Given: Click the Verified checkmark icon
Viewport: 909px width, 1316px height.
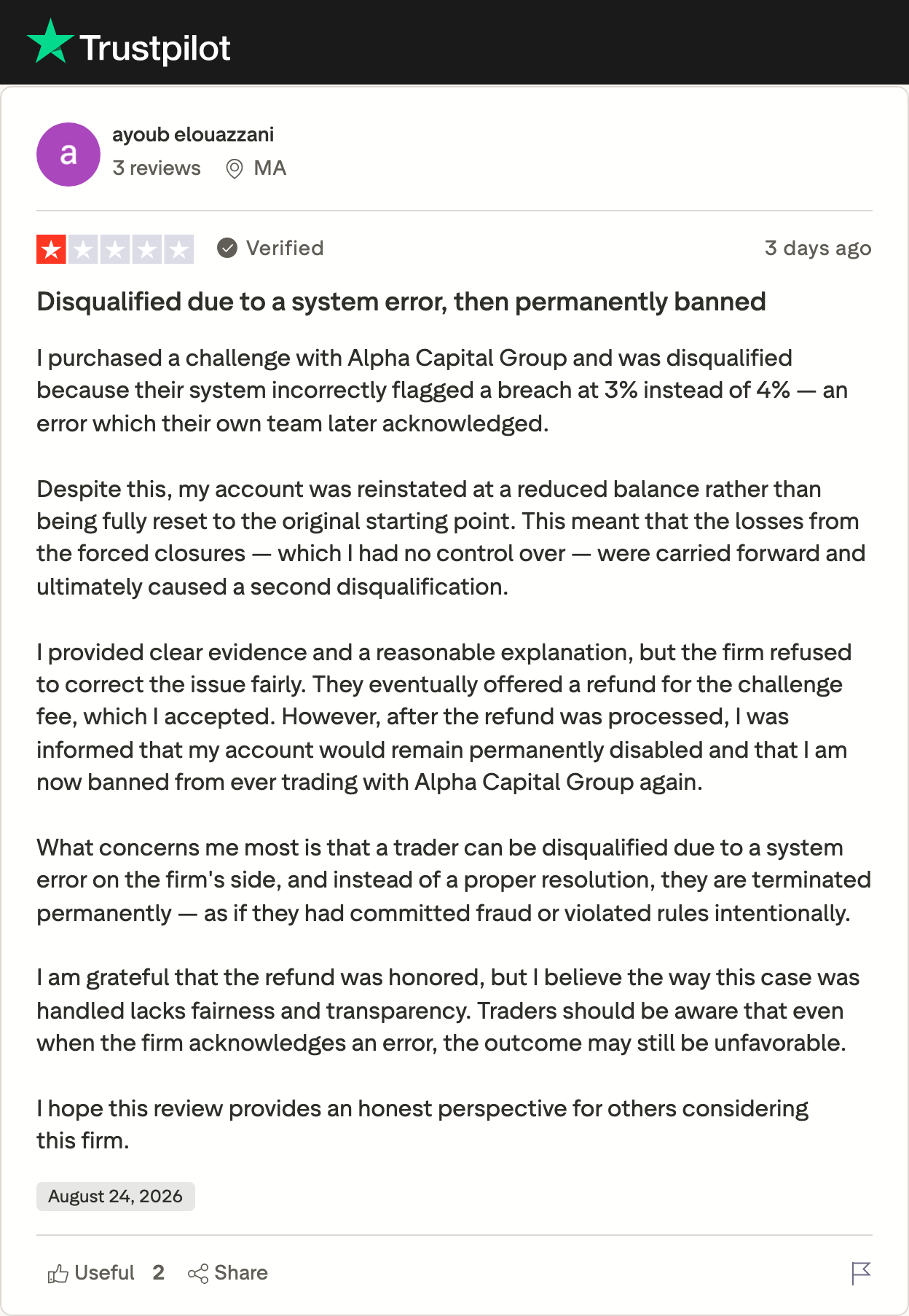Looking at the screenshot, I should tap(227, 248).
